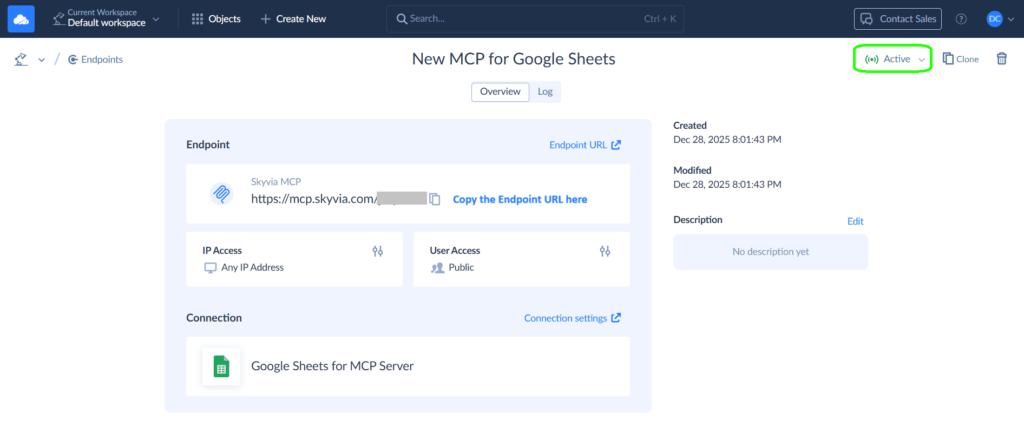
Task: Switch to the Log tab
Action: click(x=545, y=91)
